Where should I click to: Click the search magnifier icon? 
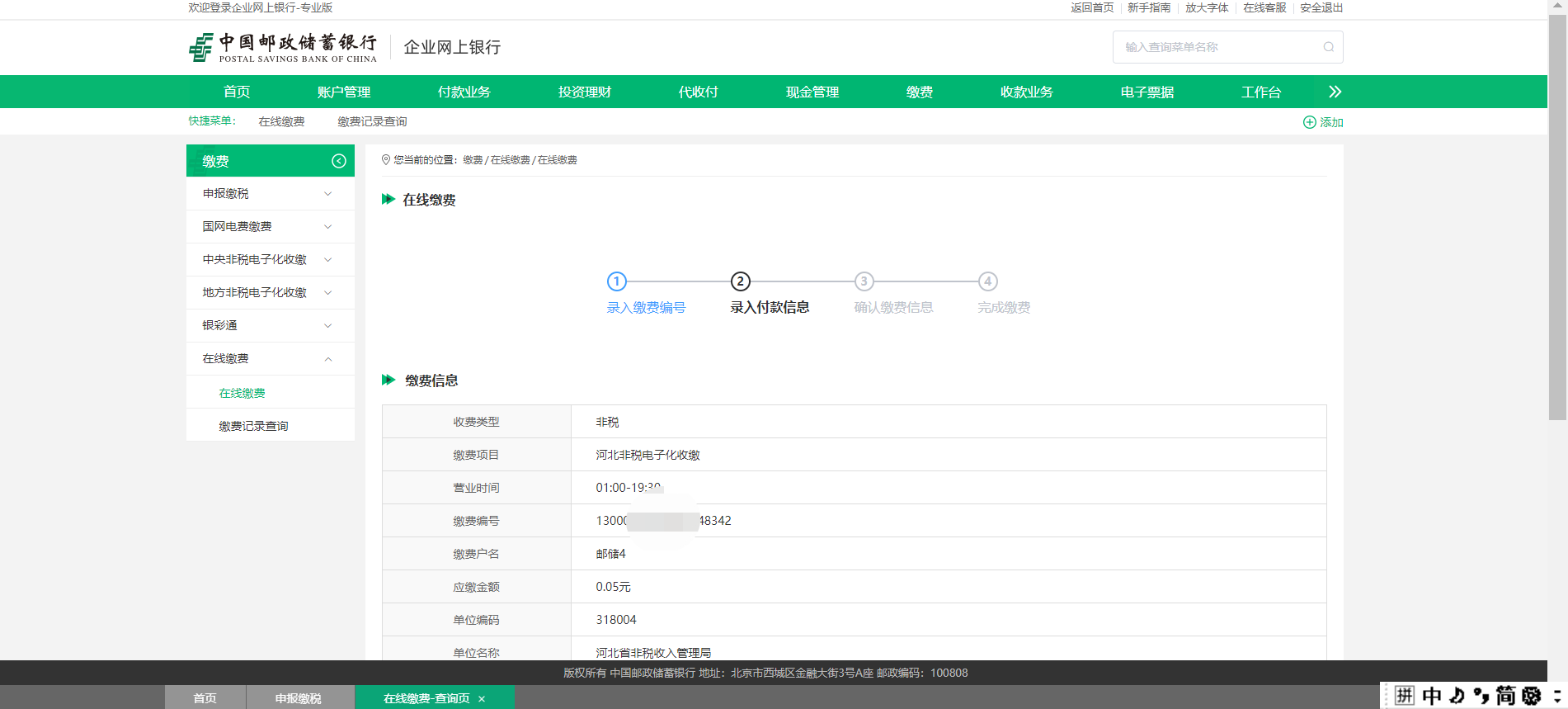(1328, 47)
